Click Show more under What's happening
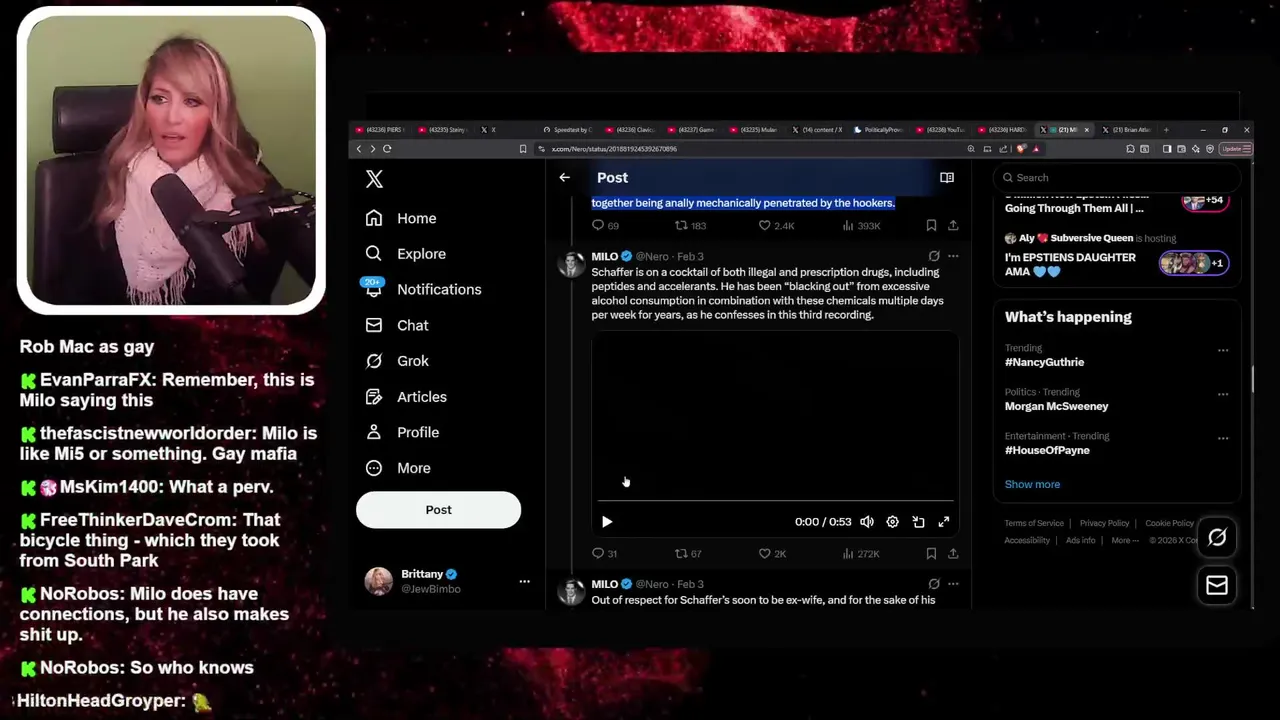The width and height of the screenshot is (1280, 720). click(x=1032, y=484)
